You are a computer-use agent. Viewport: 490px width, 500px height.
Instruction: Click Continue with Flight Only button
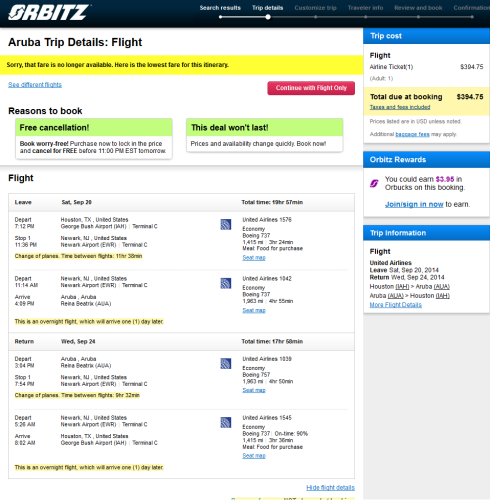311,88
